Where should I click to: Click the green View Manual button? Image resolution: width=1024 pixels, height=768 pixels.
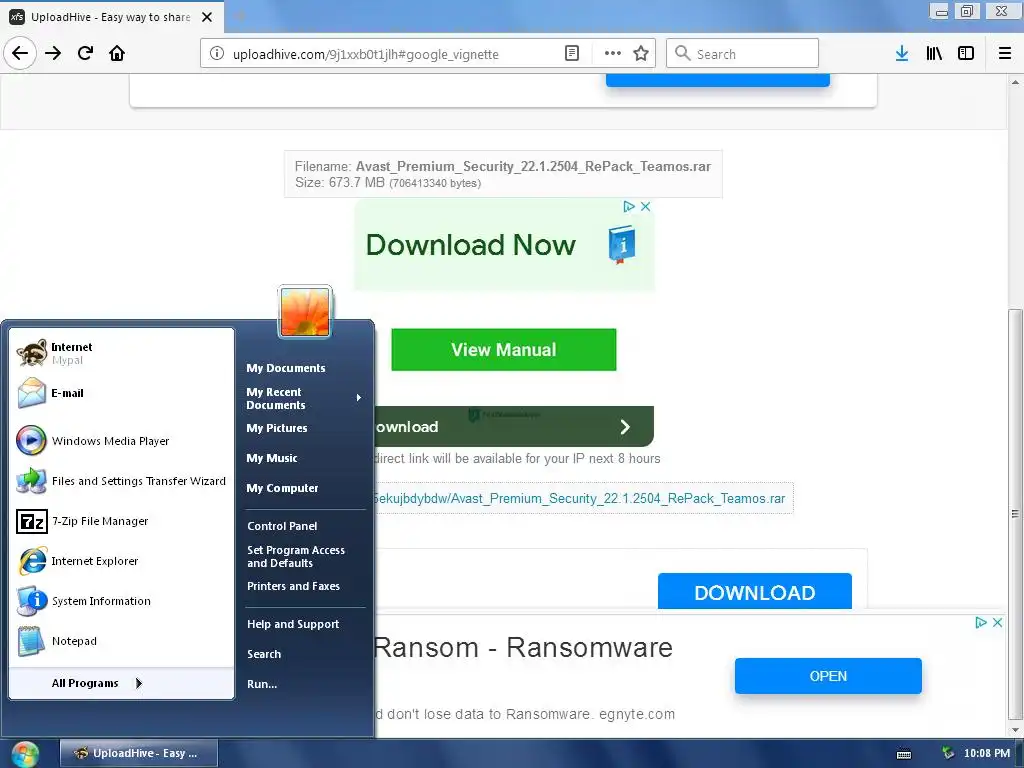(504, 350)
